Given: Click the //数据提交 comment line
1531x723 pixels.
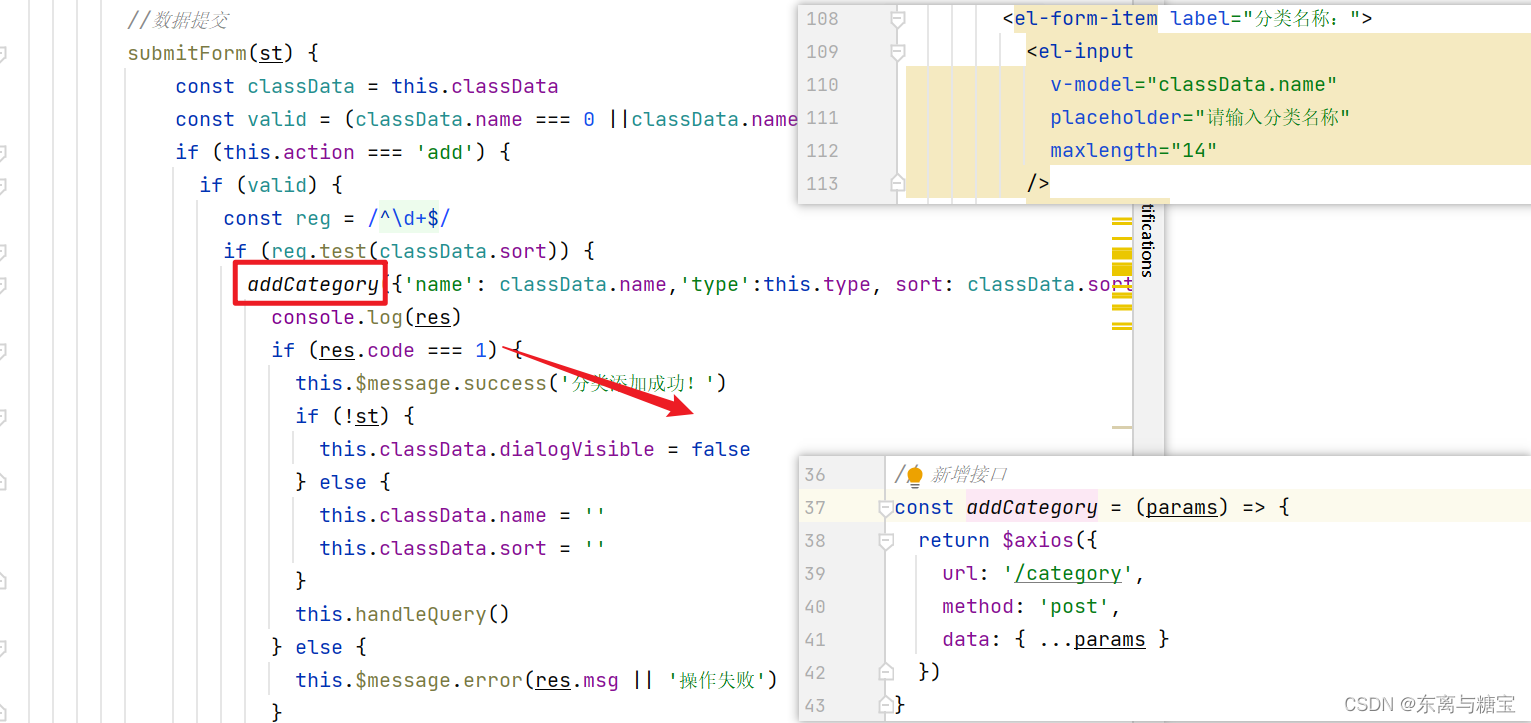Looking at the screenshot, I should click(179, 20).
